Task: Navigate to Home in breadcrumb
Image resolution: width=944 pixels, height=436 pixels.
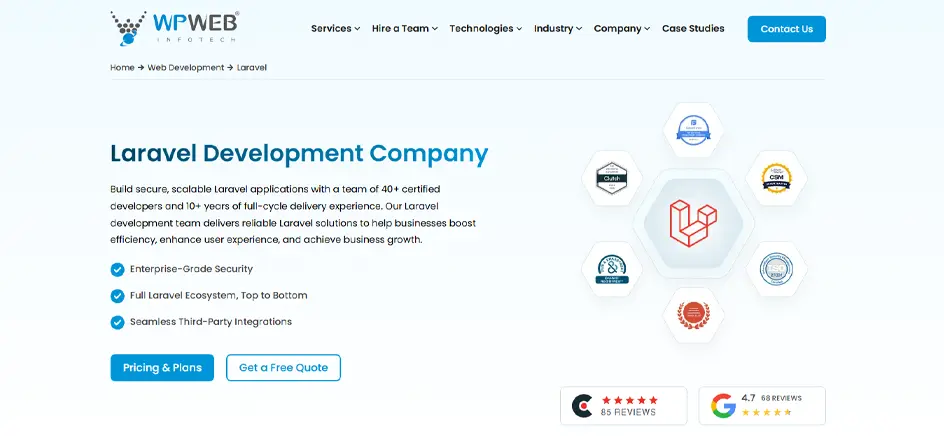Action: coord(122,67)
